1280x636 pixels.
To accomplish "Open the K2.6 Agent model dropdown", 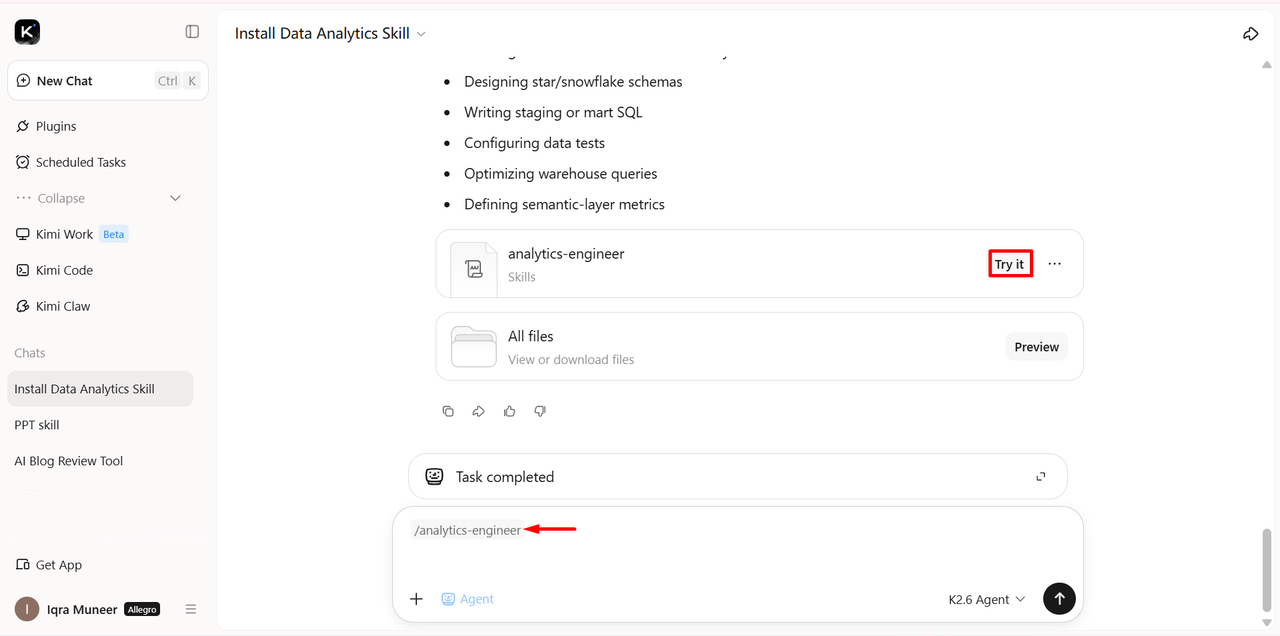I will point(987,599).
